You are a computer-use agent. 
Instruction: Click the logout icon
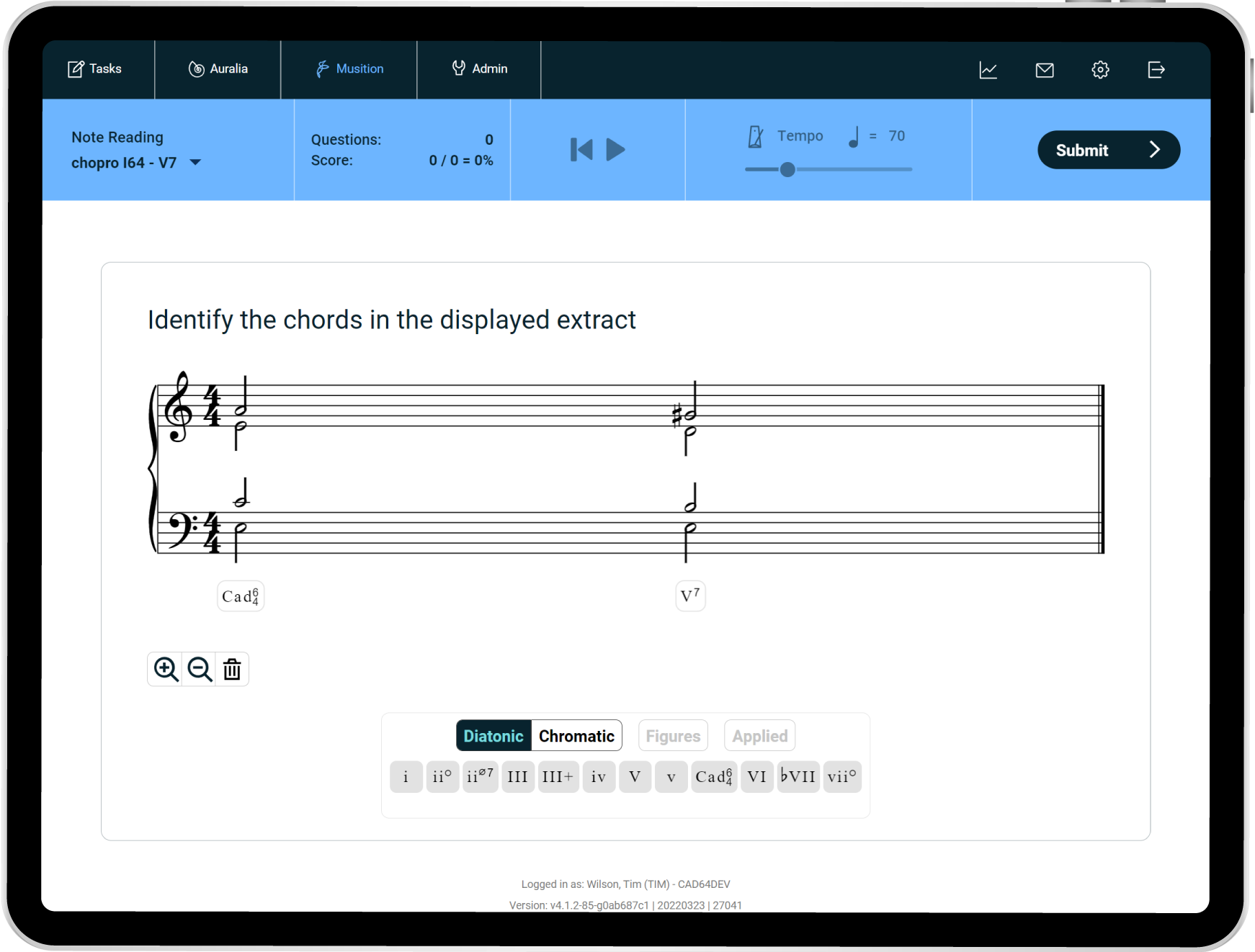pos(1156,70)
